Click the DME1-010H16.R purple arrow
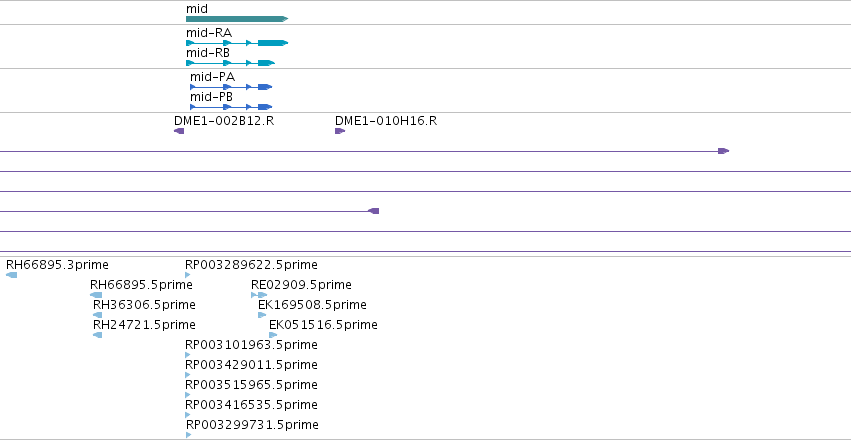The width and height of the screenshot is (851, 440). [x=340, y=131]
